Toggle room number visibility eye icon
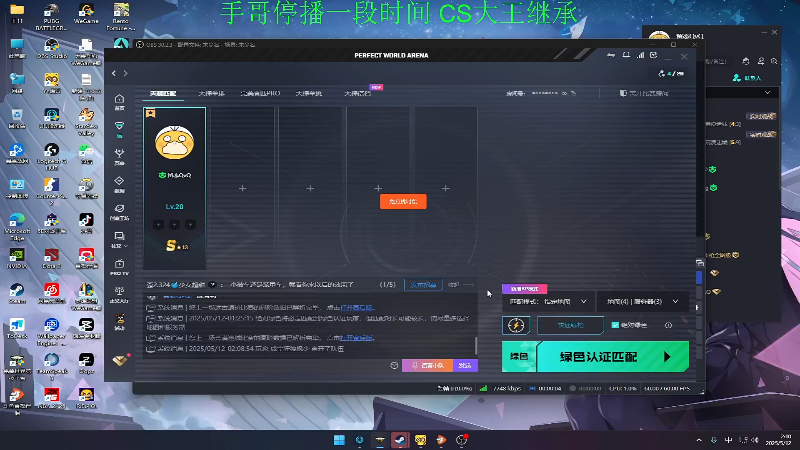800x450 pixels. click(564, 93)
